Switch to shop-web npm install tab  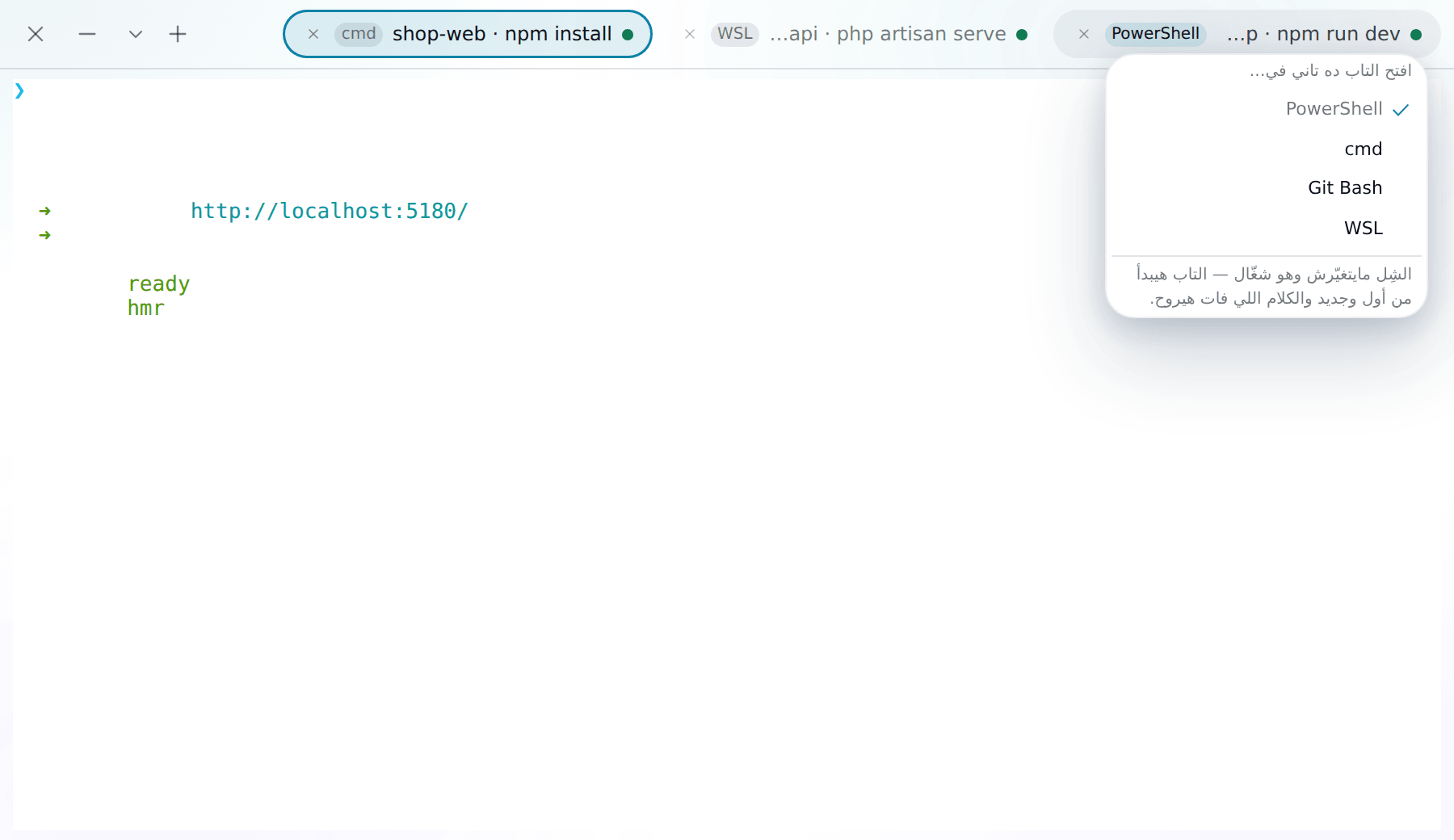[468, 34]
